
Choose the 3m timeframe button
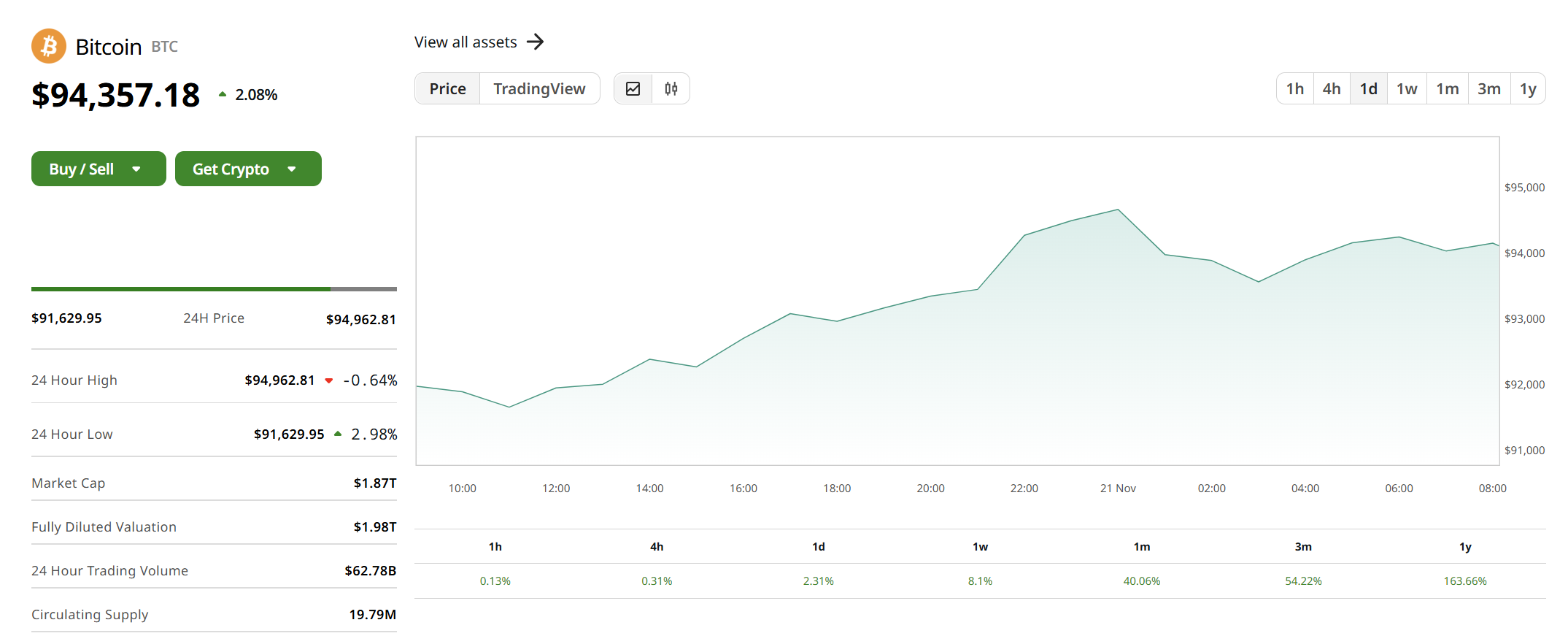click(1488, 88)
